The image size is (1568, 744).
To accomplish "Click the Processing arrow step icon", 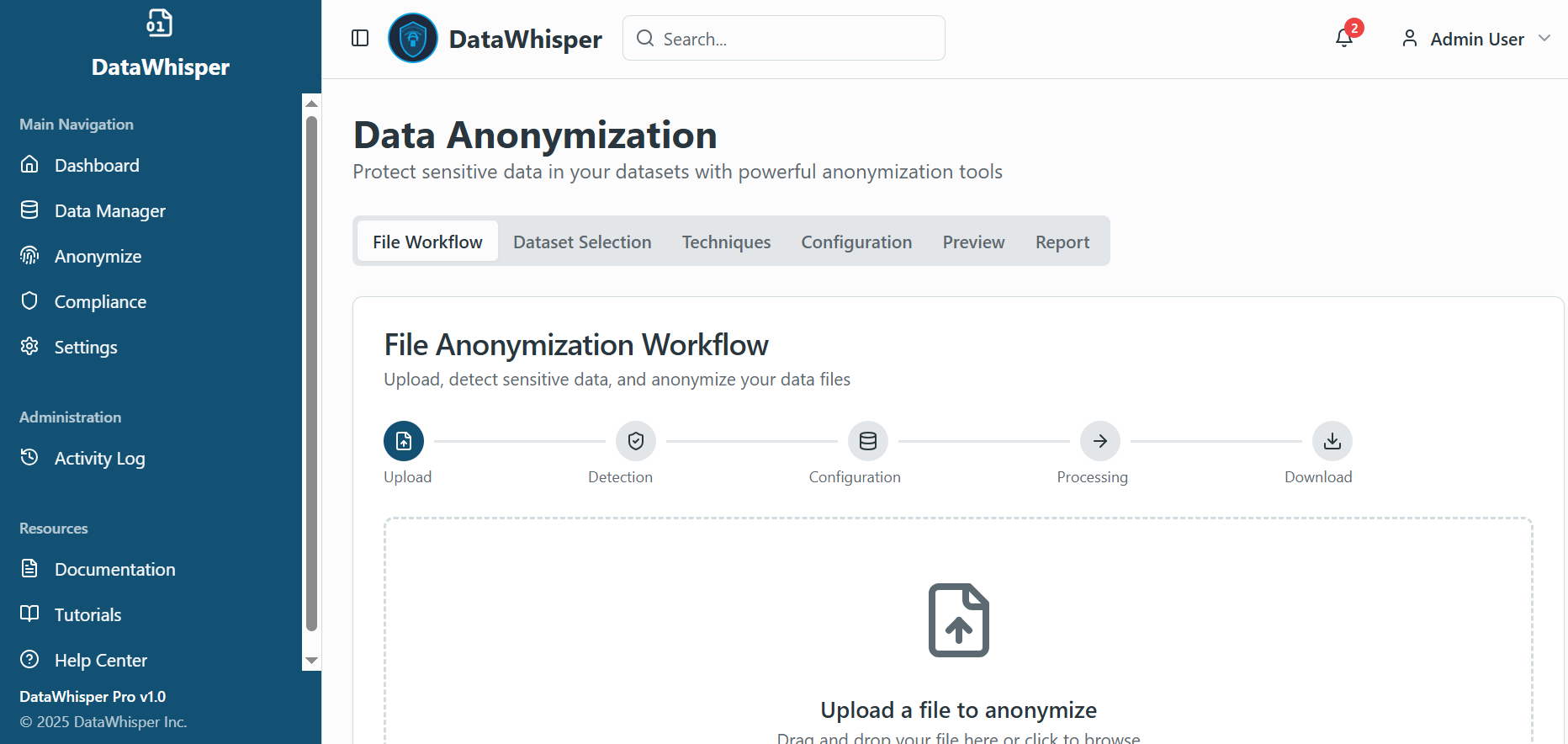I will pos(1100,441).
